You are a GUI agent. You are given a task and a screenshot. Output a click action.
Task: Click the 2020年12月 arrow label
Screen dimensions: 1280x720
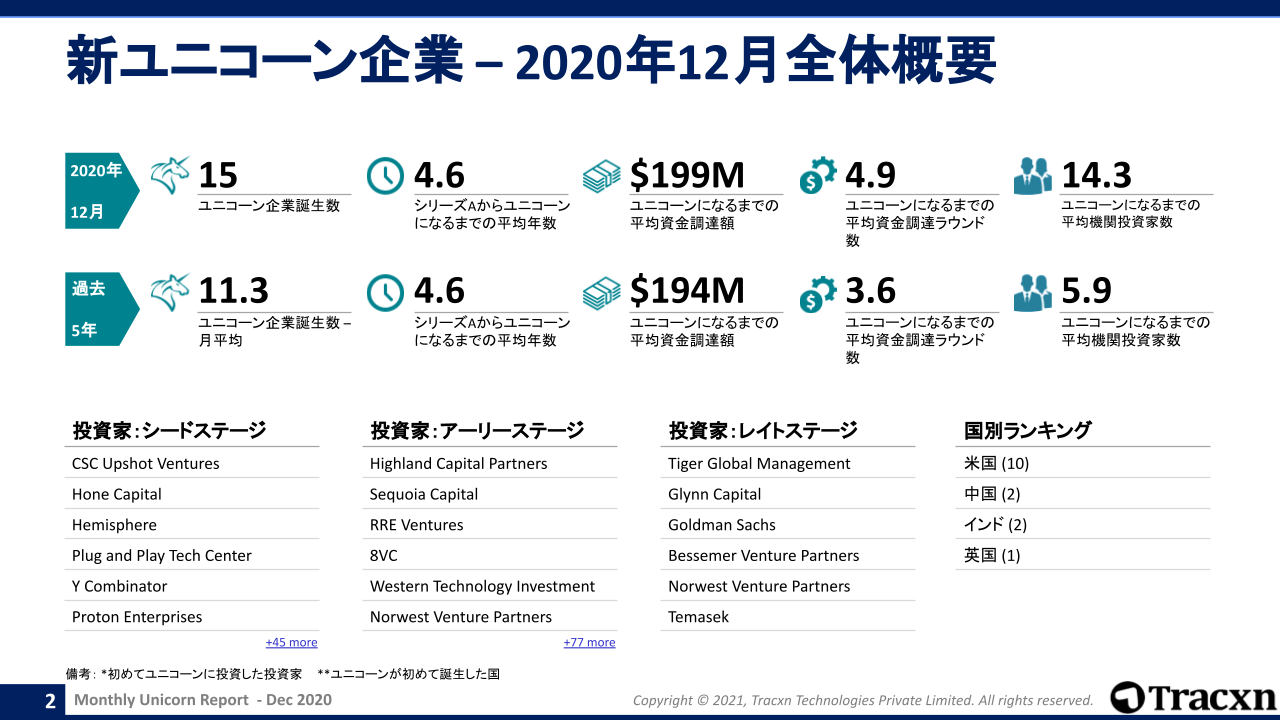coord(101,191)
